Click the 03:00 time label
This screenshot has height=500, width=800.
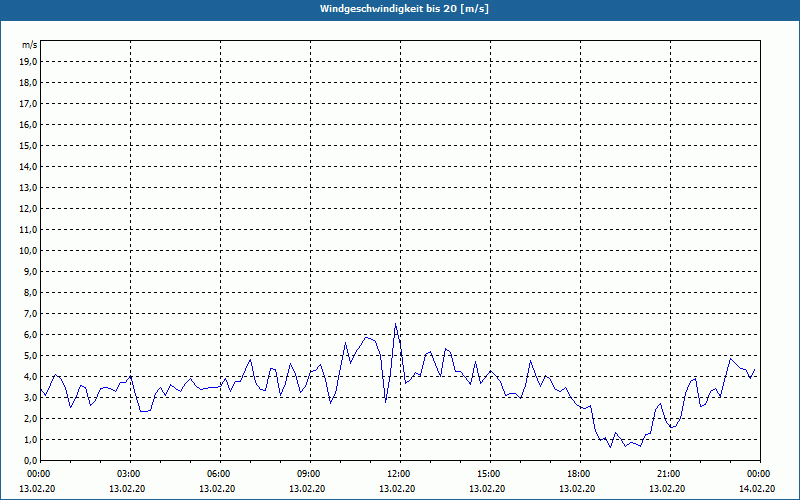(131, 474)
